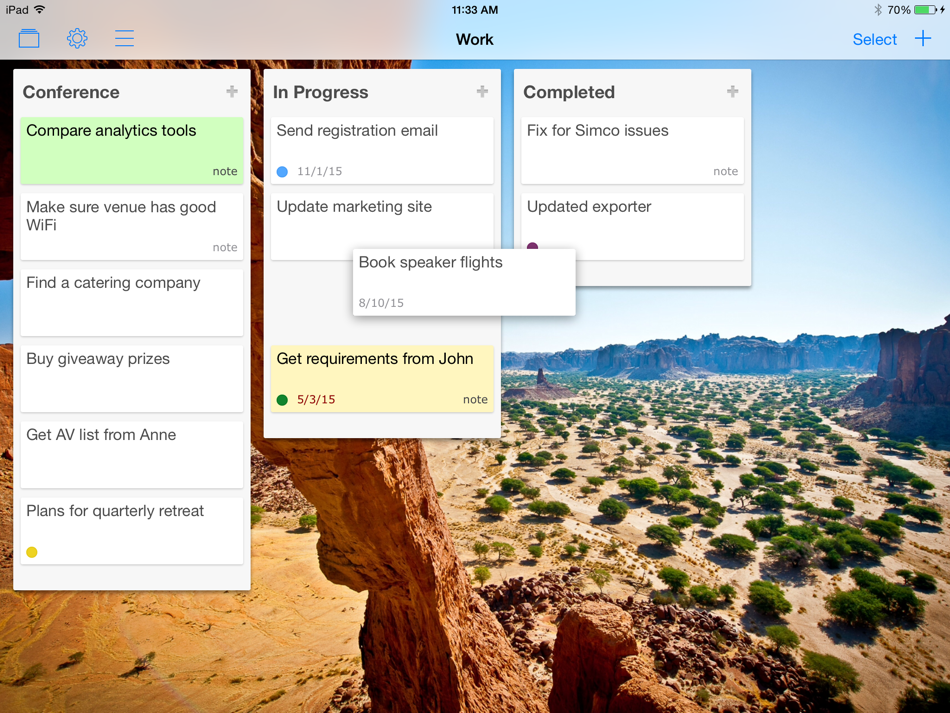Image resolution: width=950 pixels, height=713 pixels.
Task: Open note on Fix for Simco issues
Action: tap(725, 171)
